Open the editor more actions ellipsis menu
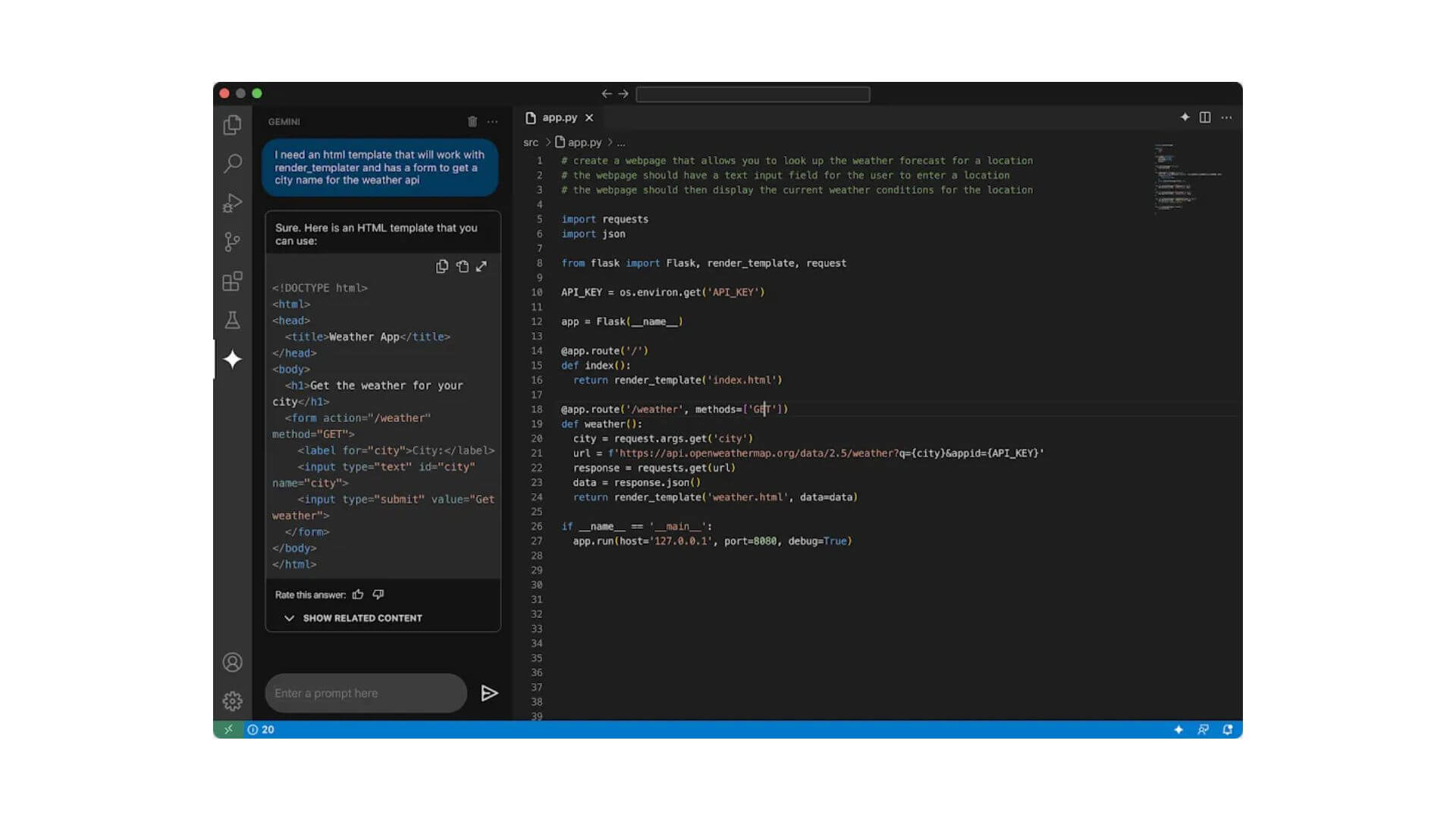 pos(1227,118)
